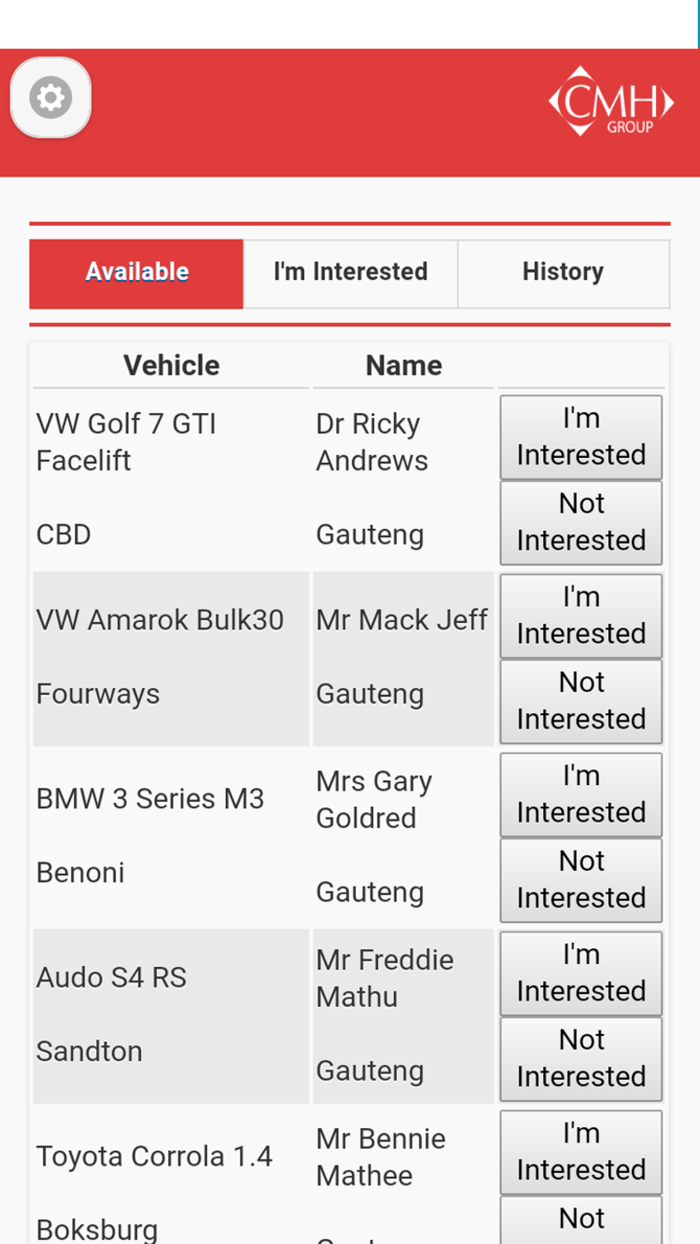
Task: Switch to the I'm Interested tab
Action: [350, 273]
